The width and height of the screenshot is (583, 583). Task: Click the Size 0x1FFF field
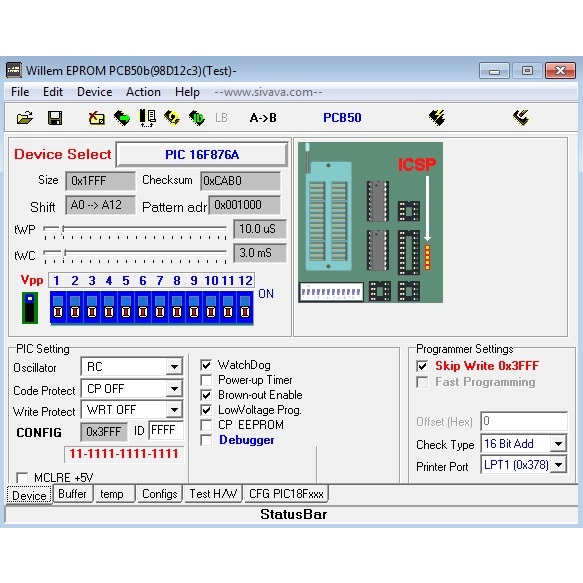(100, 181)
